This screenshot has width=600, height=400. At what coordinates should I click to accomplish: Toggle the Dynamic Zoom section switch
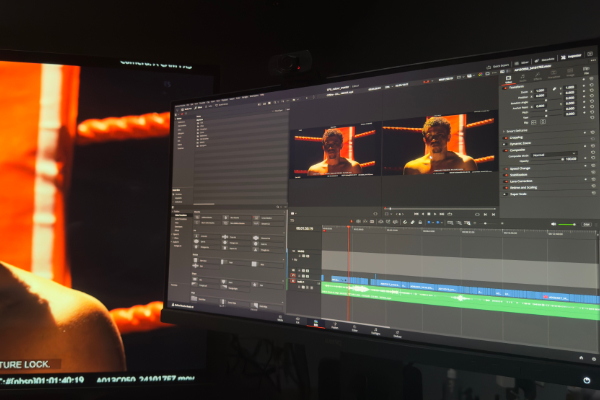(506, 144)
